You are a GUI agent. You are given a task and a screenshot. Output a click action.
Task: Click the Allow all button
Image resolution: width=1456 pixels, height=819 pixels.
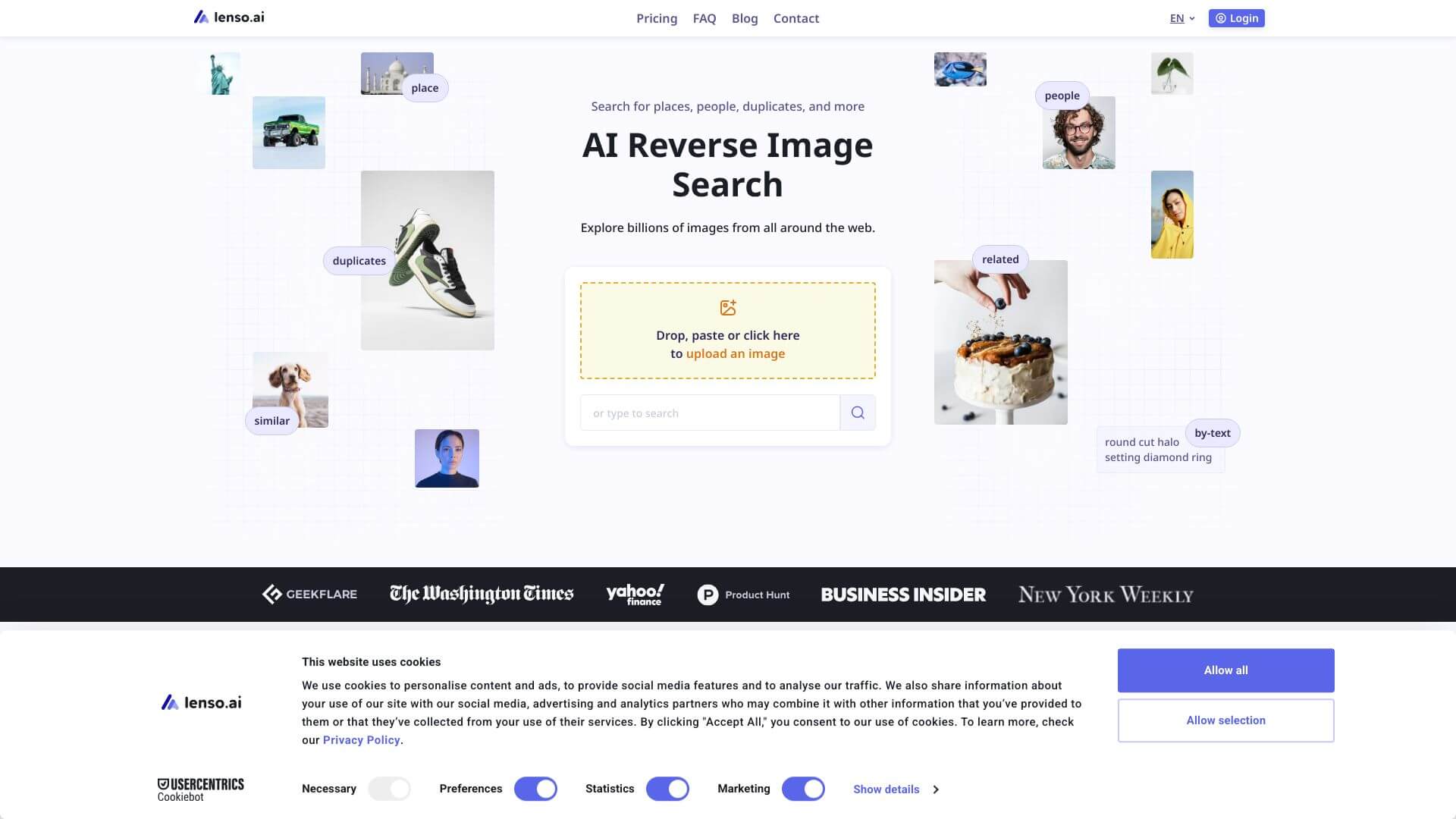tap(1225, 670)
